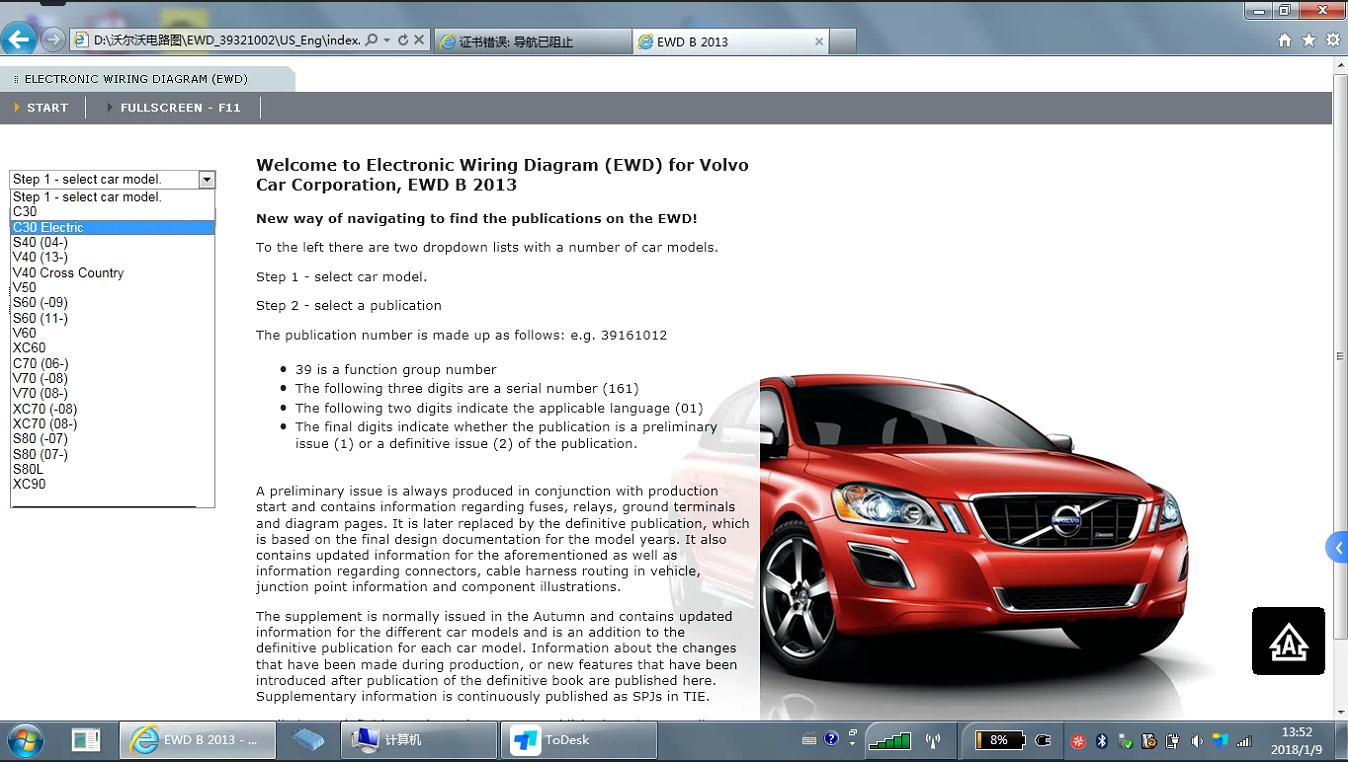Click the blue Help question mark icon

click(x=832, y=739)
